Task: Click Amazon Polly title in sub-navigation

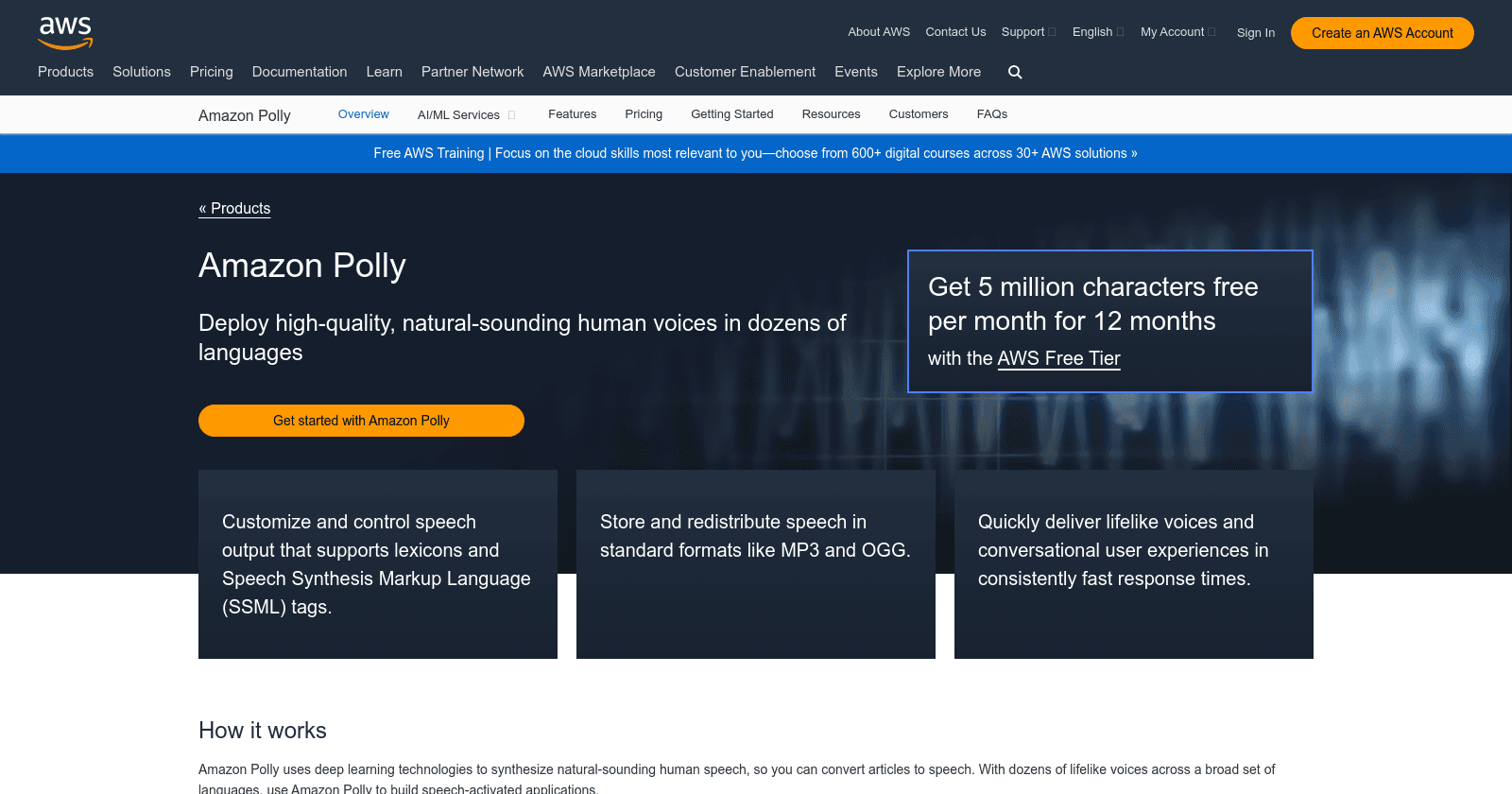Action: (245, 115)
